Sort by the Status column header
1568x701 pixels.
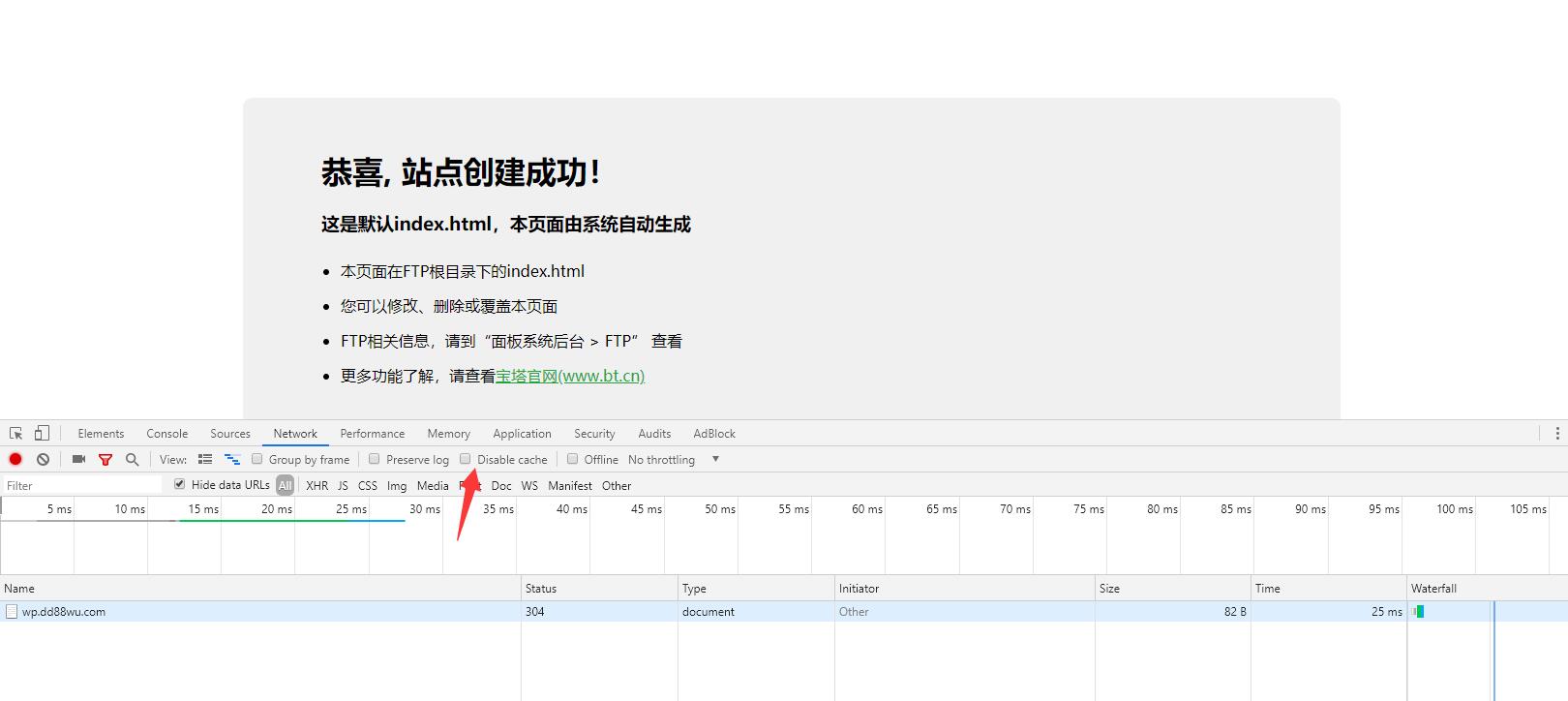tap(599, 589)
